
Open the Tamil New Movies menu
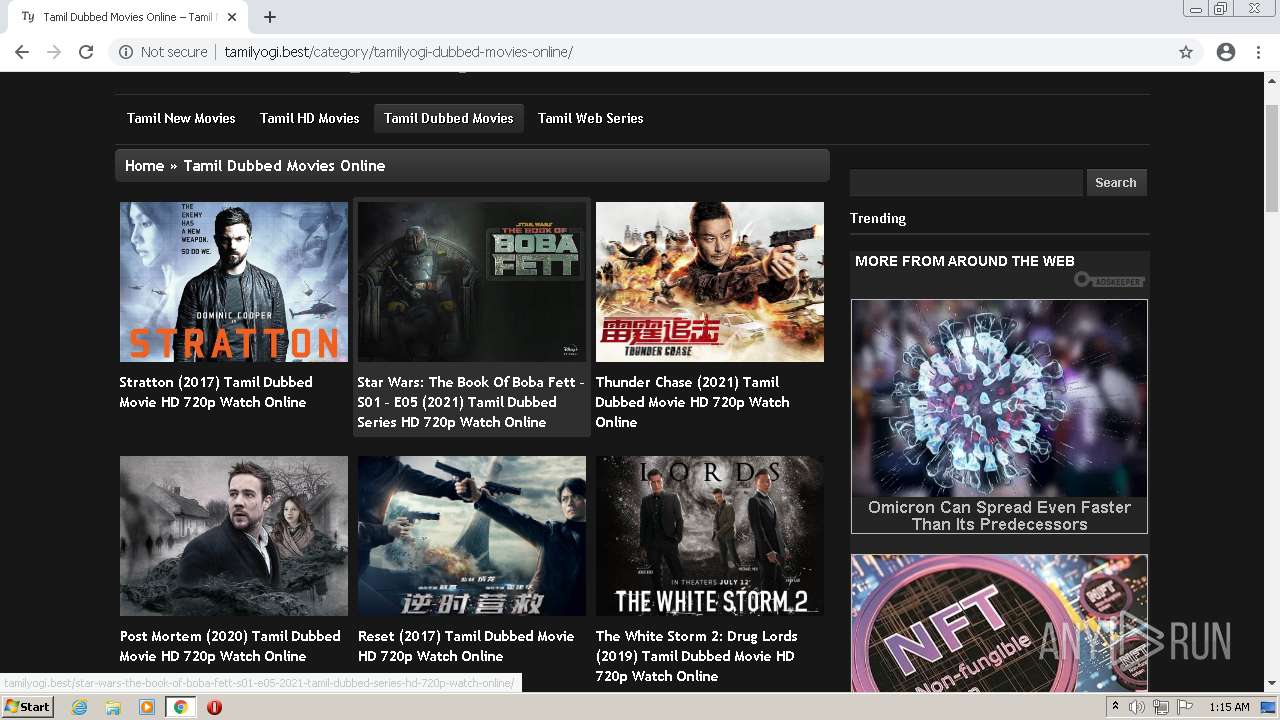[x=181, y=118]
